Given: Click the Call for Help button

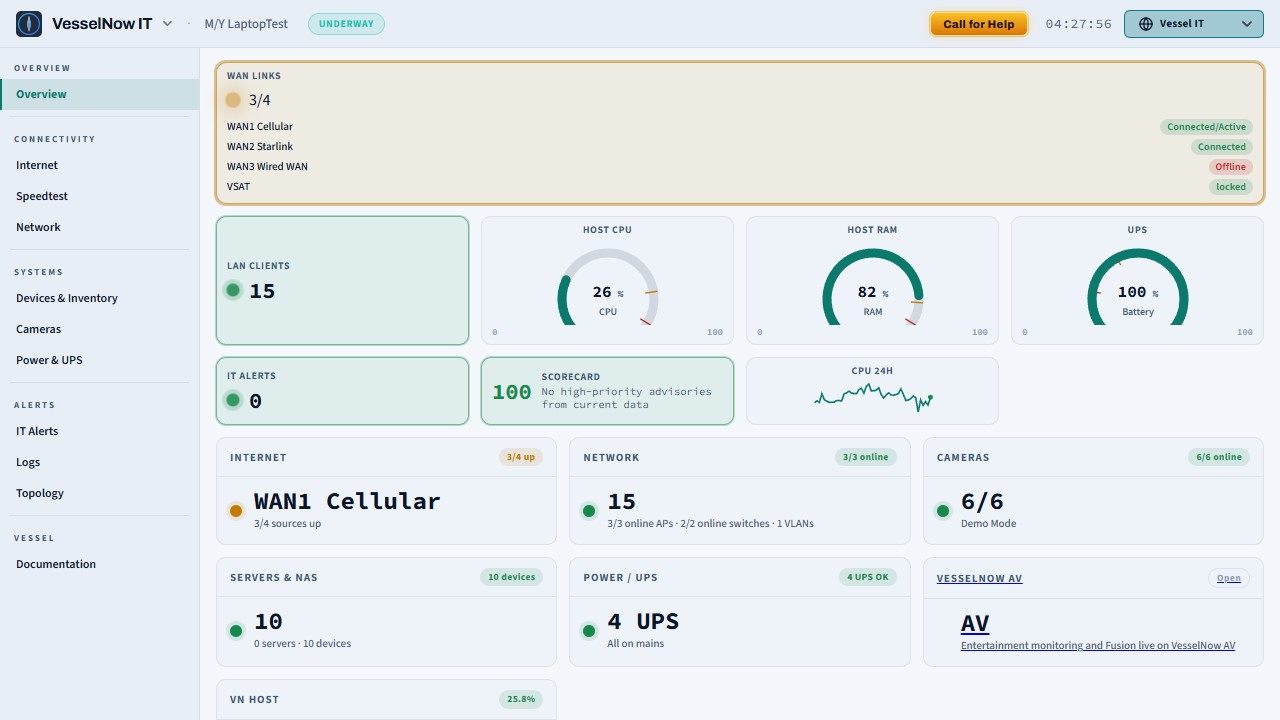Looking at the screenshot, I should click(978, 24).
